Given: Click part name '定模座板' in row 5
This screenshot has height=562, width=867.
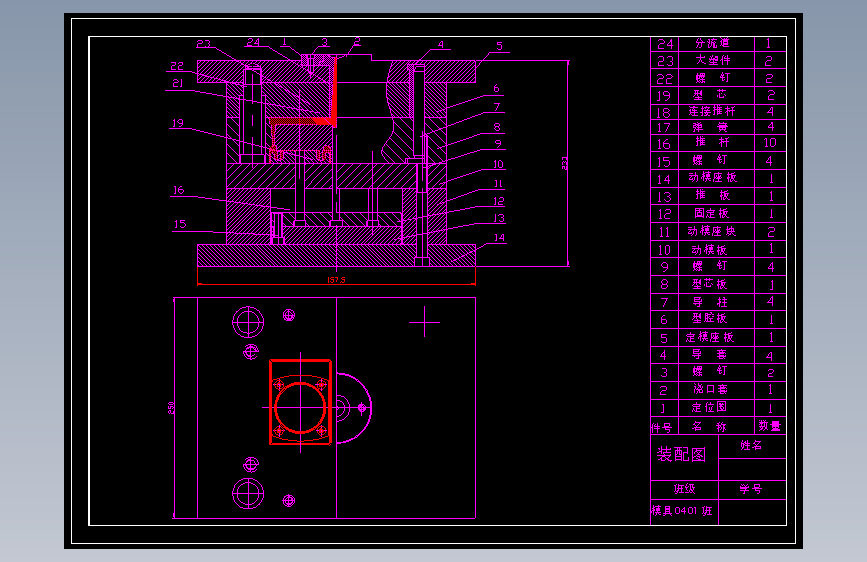Looking at the screenshot, I should pyautogui.click(x=710, y=337).
